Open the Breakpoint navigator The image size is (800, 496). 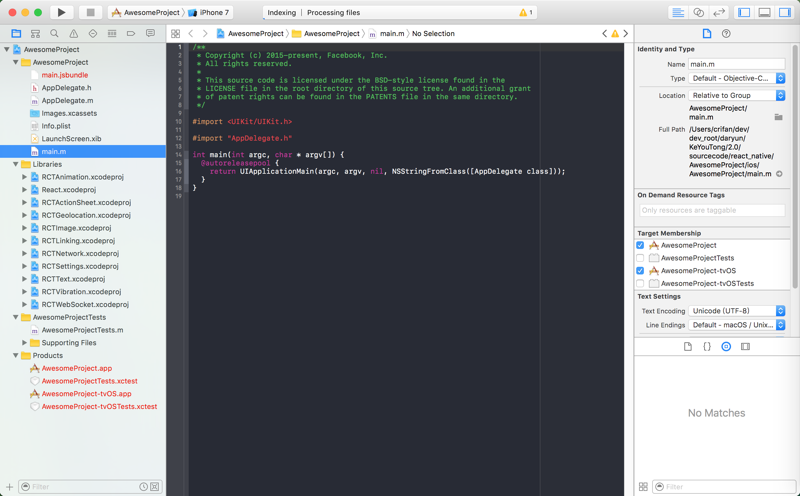click(131, 34)
